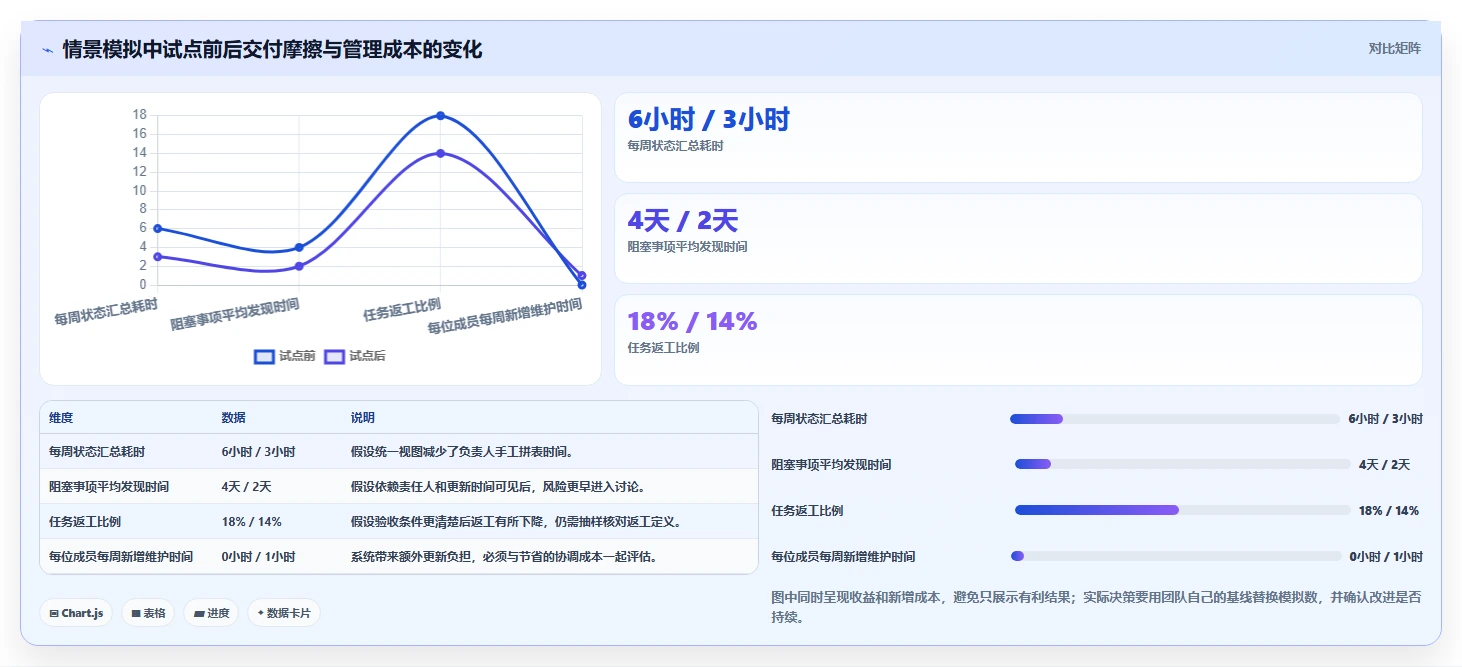Toggle the 试点前 legend swatch

(265, 356)
